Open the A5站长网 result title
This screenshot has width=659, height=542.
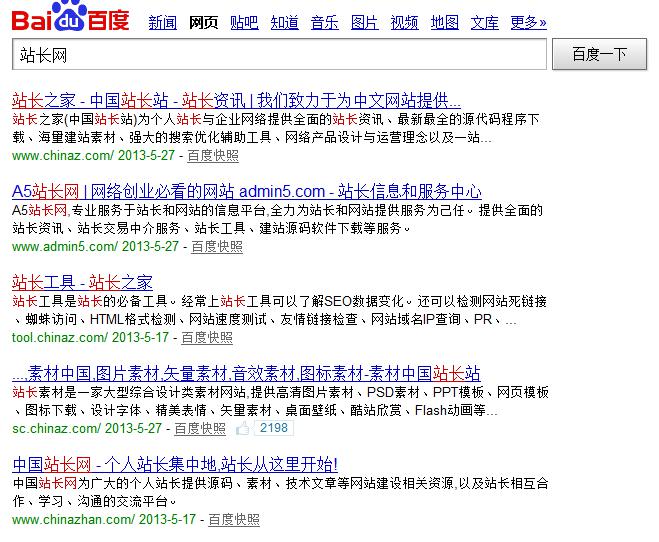coord(246,191)
